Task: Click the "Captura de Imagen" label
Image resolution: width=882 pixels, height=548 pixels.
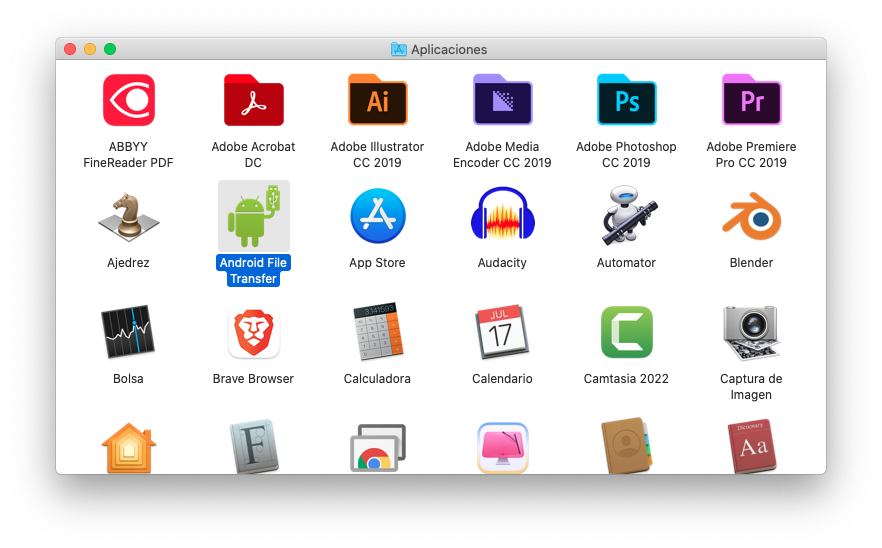Action: [752, 387]
